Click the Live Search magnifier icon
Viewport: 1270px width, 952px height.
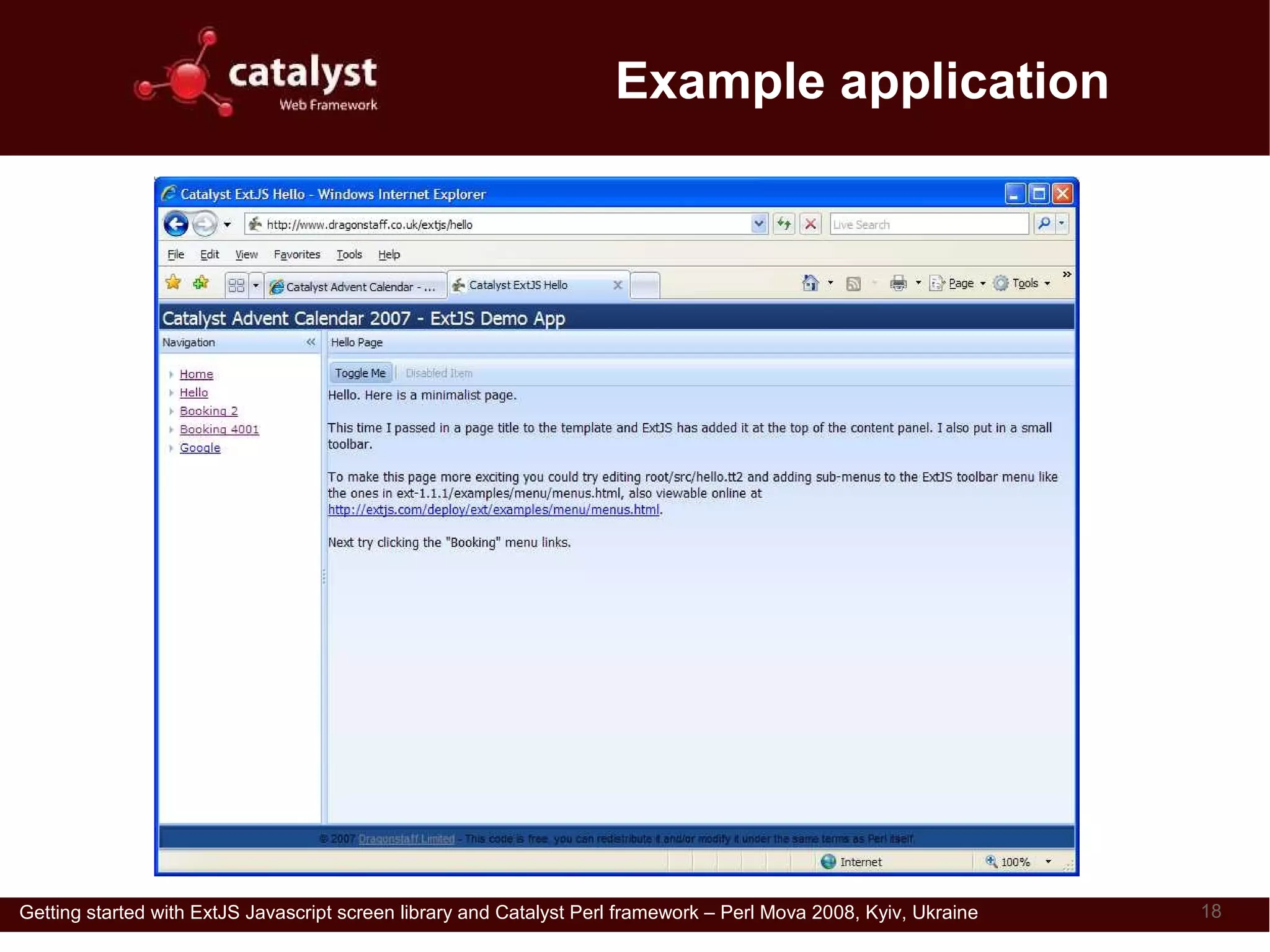1044,223
